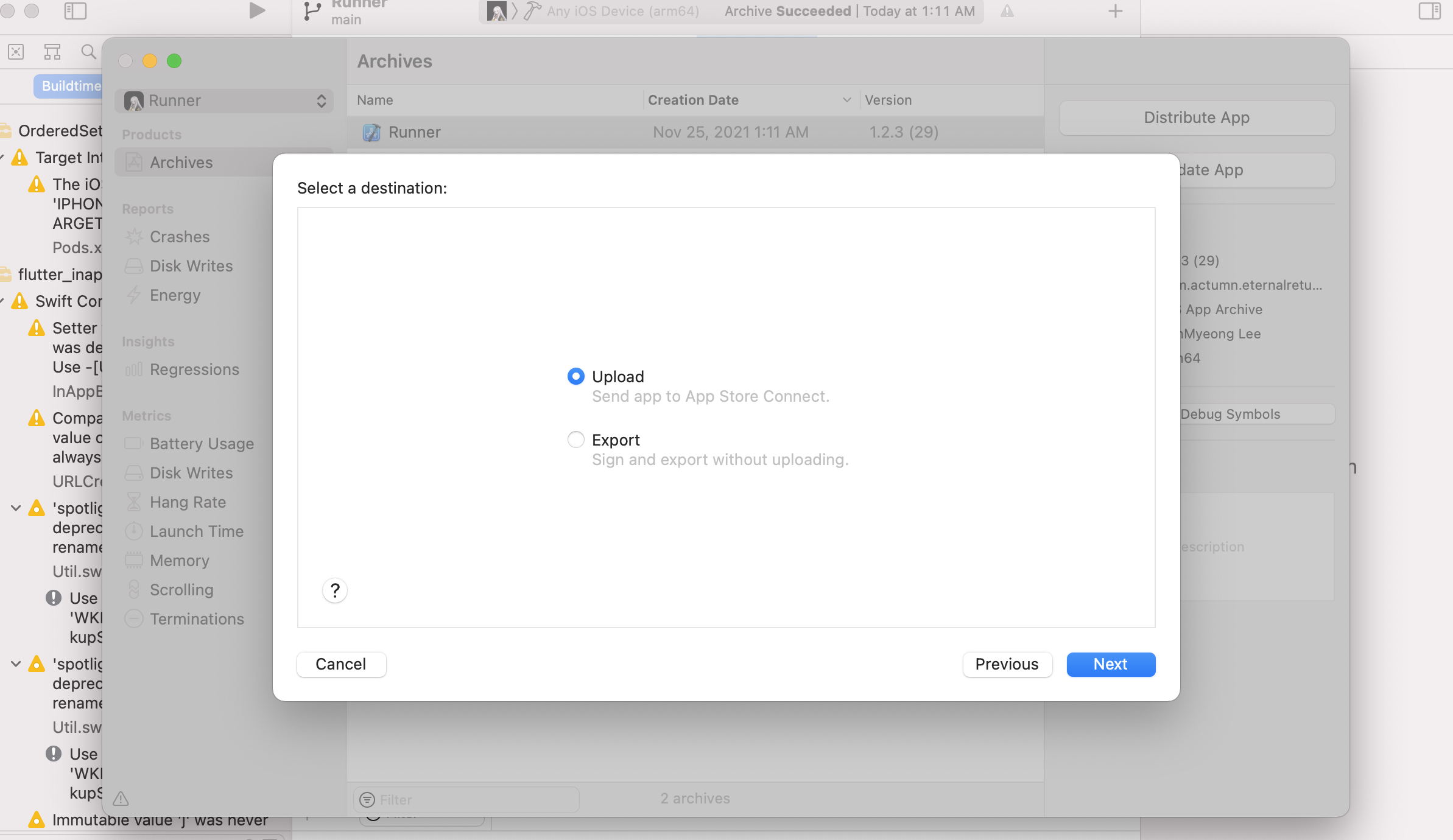
Task: Select the Export radio button
Action: pyautogui.click(x=575, y=439)
